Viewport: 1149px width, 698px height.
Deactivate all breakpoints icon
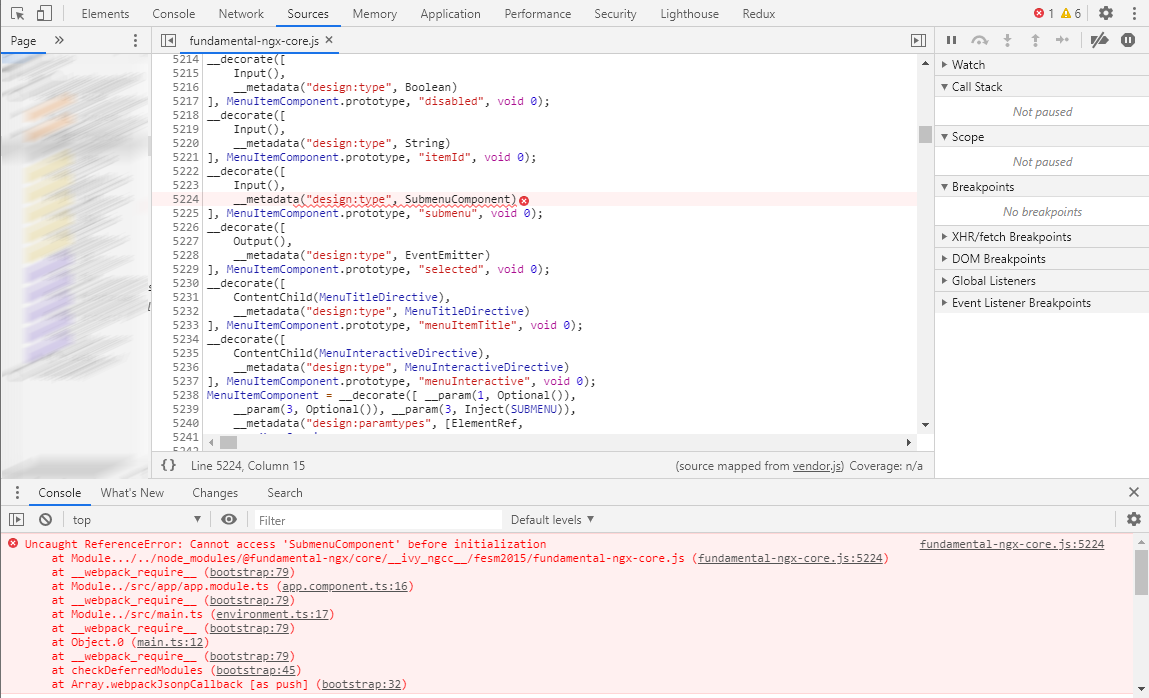click(x=1099, y=40)
